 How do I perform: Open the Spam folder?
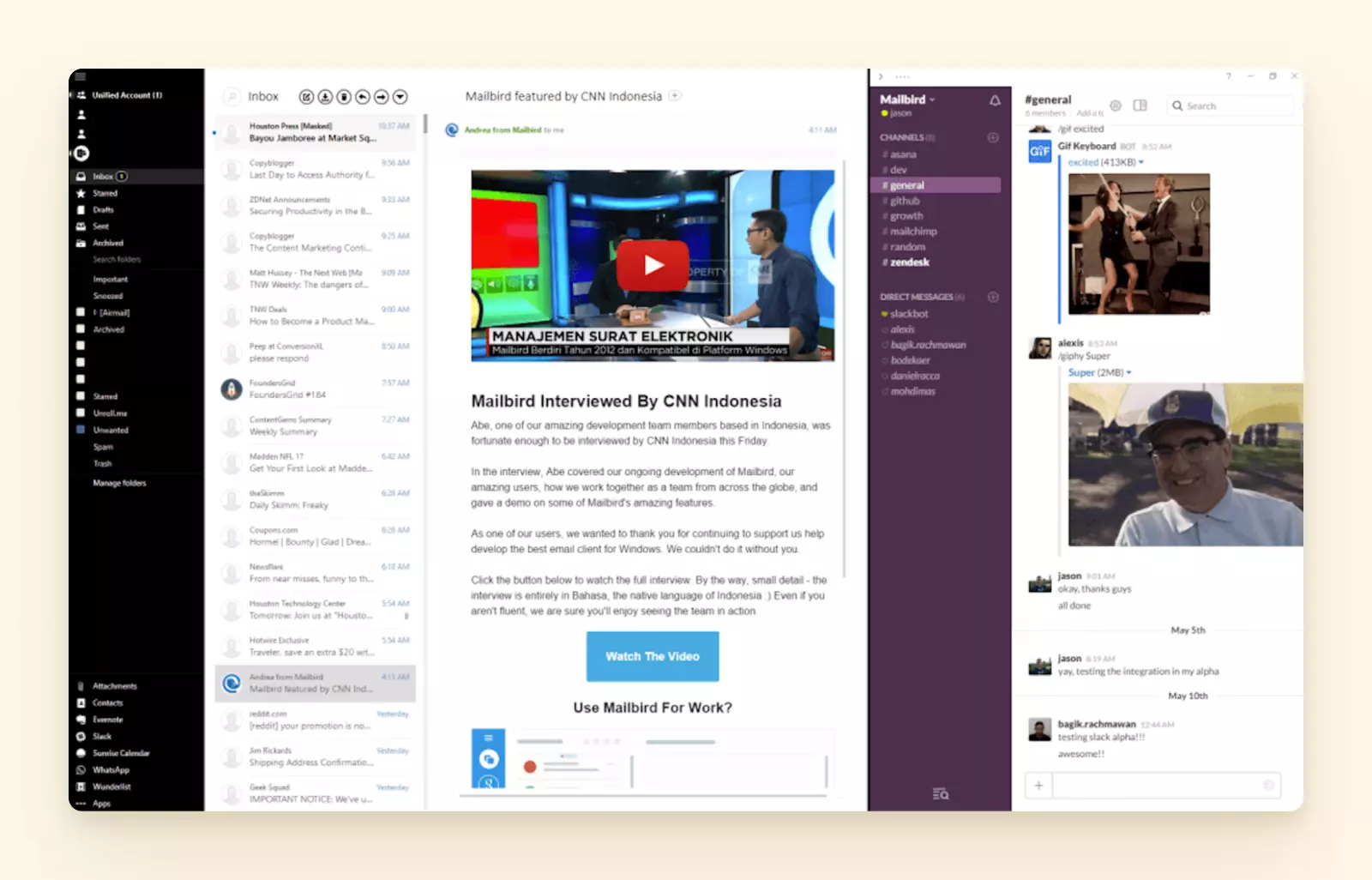point(103,447)
